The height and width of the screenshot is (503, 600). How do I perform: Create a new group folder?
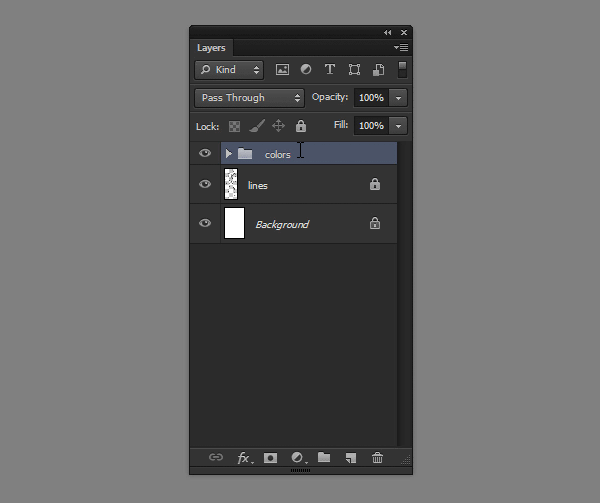(324, 458)
